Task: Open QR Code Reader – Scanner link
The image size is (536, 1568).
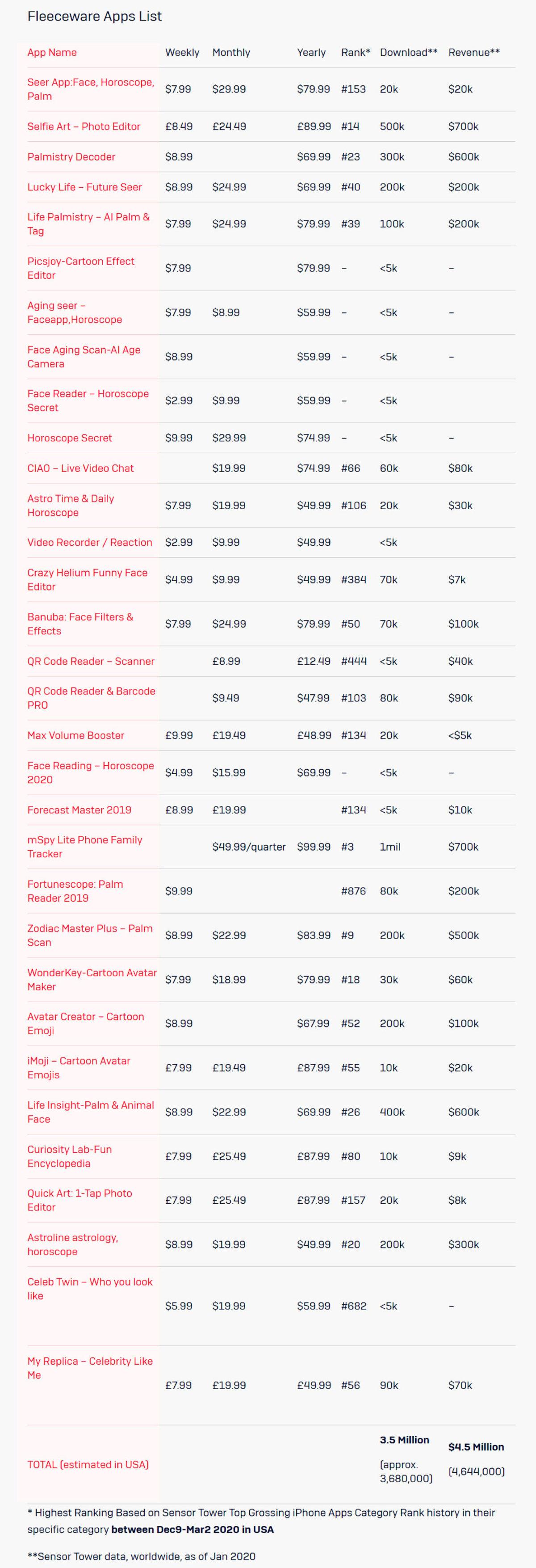Action: pyautogui.click(x=91, y=661)
